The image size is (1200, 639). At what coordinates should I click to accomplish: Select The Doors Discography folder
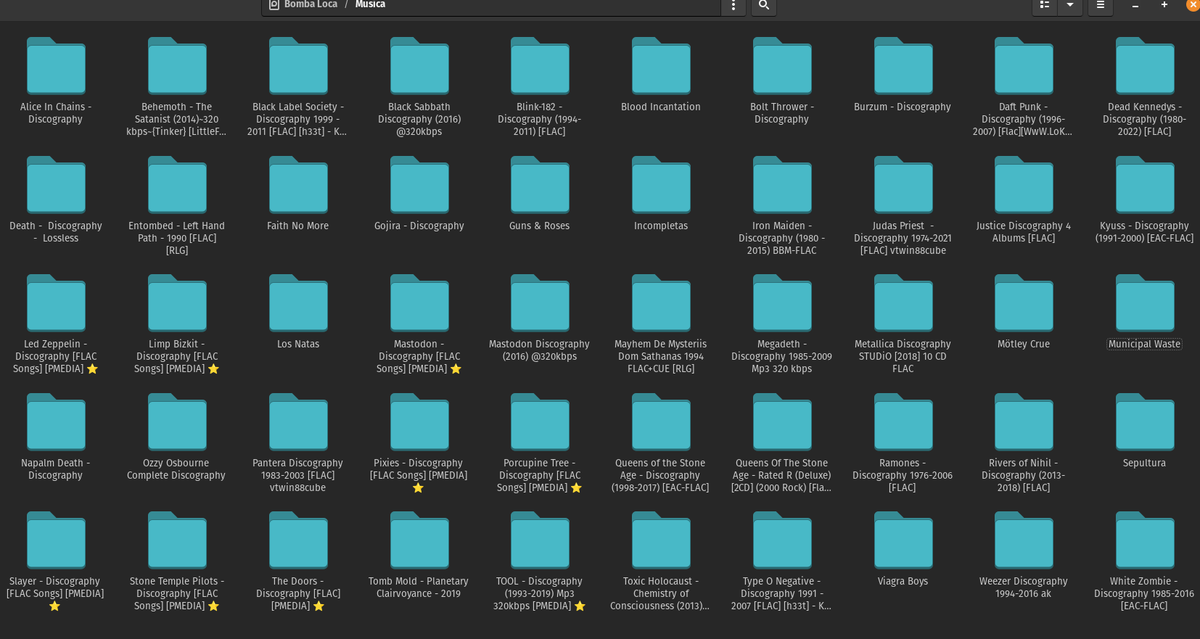click(x=298, y=540)
